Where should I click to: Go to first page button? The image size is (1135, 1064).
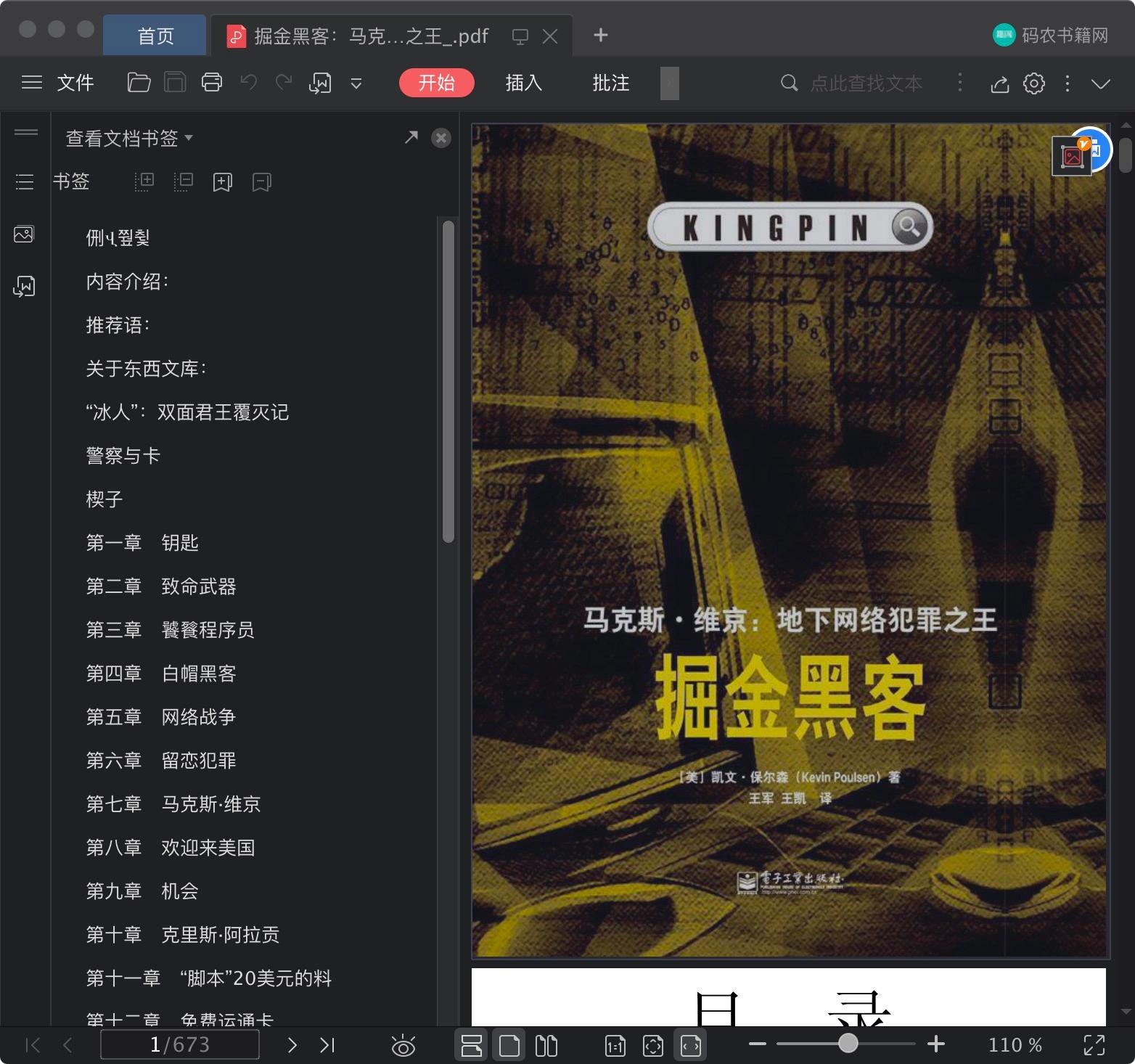(x=33, y=1045)
